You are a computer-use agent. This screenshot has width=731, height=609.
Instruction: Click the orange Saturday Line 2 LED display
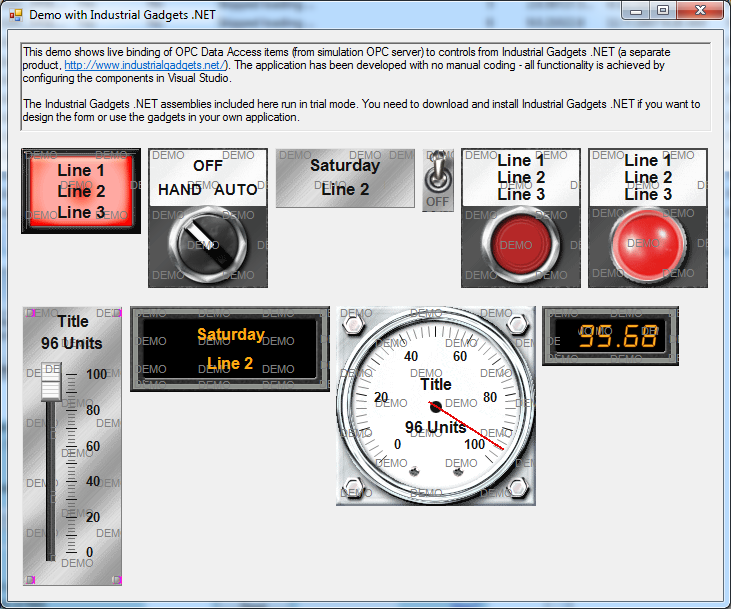click(x=230, y=349)
